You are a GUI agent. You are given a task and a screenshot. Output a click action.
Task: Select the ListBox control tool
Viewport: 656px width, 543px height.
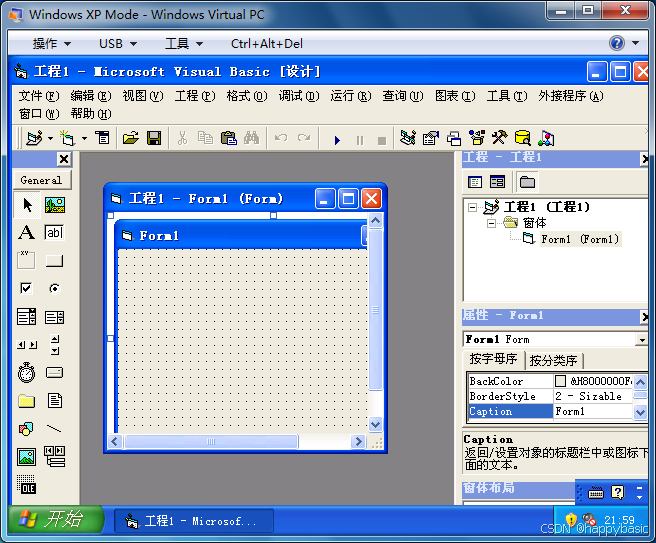coord(54,317)
